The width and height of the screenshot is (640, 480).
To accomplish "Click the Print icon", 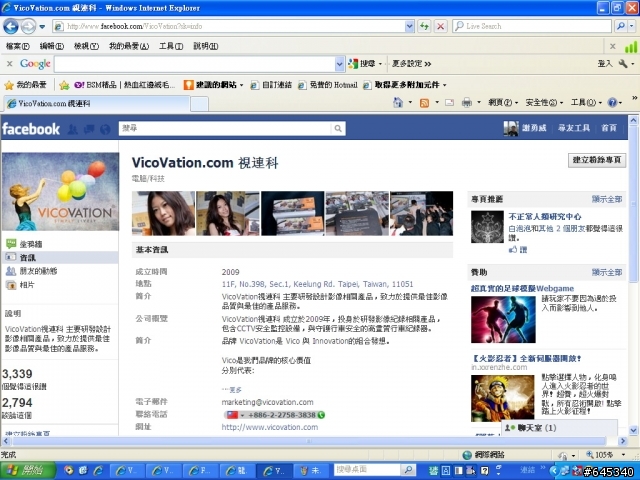I will click(x=467, y=102).
